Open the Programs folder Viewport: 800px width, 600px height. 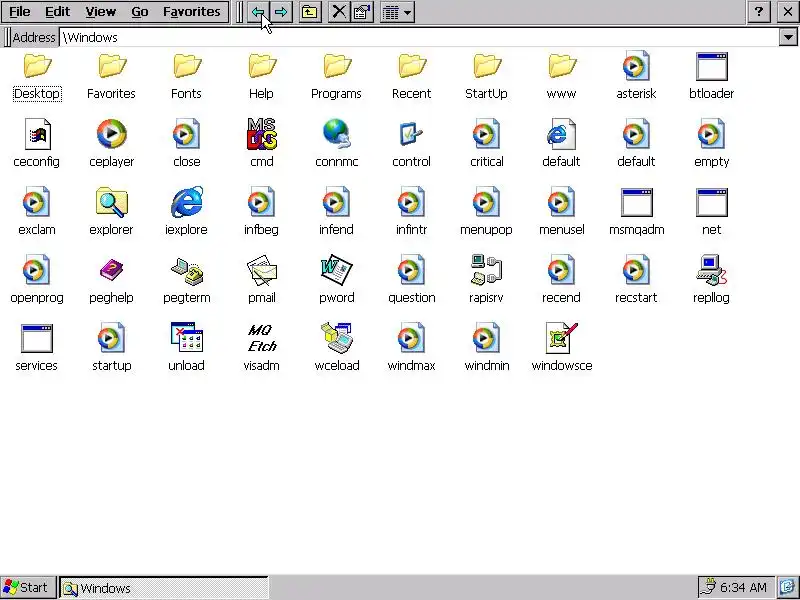337,66
